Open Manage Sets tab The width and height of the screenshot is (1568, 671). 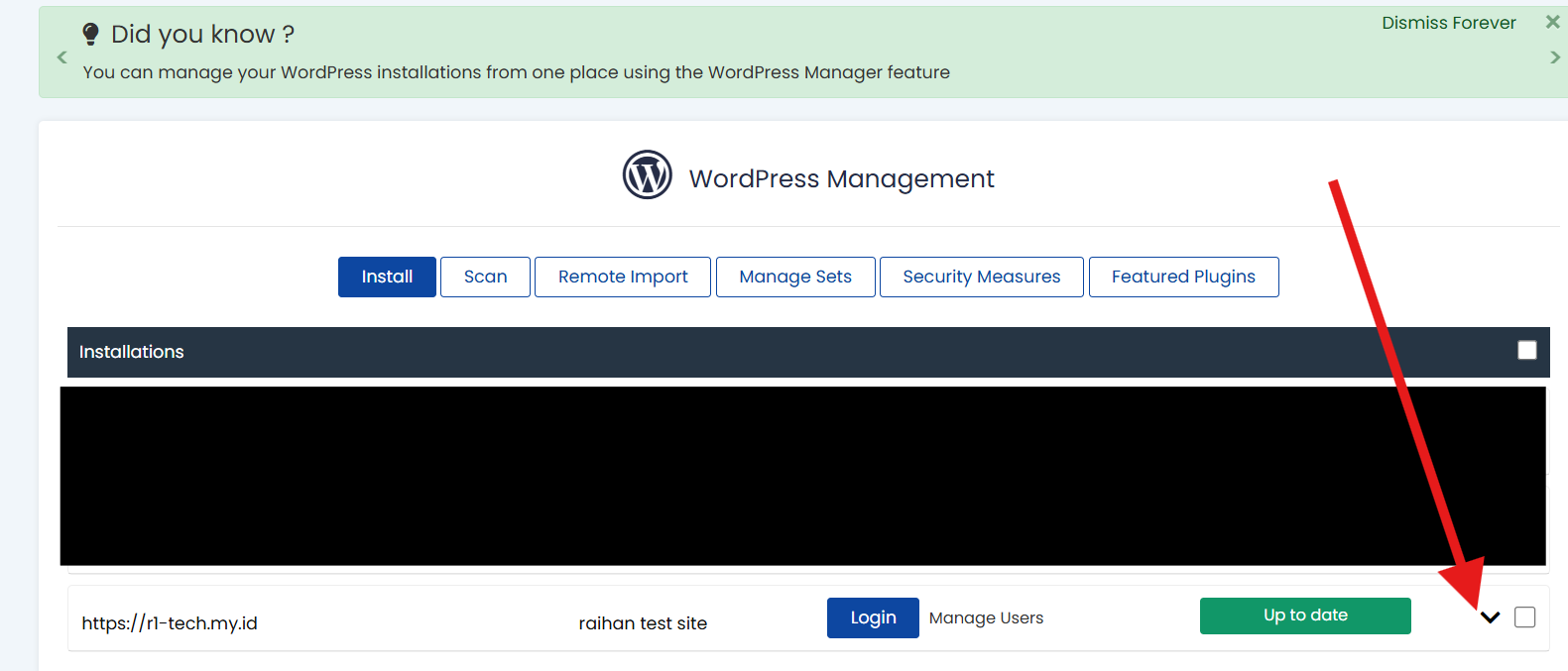795,277
